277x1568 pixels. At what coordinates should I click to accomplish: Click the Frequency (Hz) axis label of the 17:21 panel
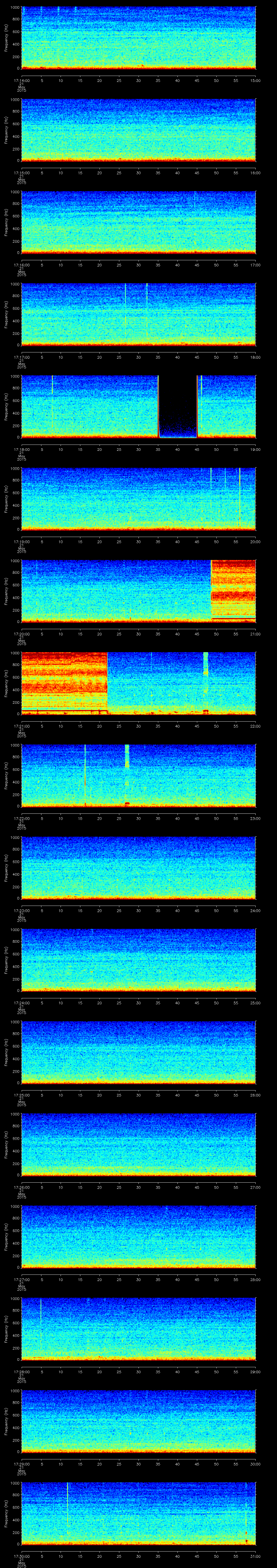[x=7, y=683]
